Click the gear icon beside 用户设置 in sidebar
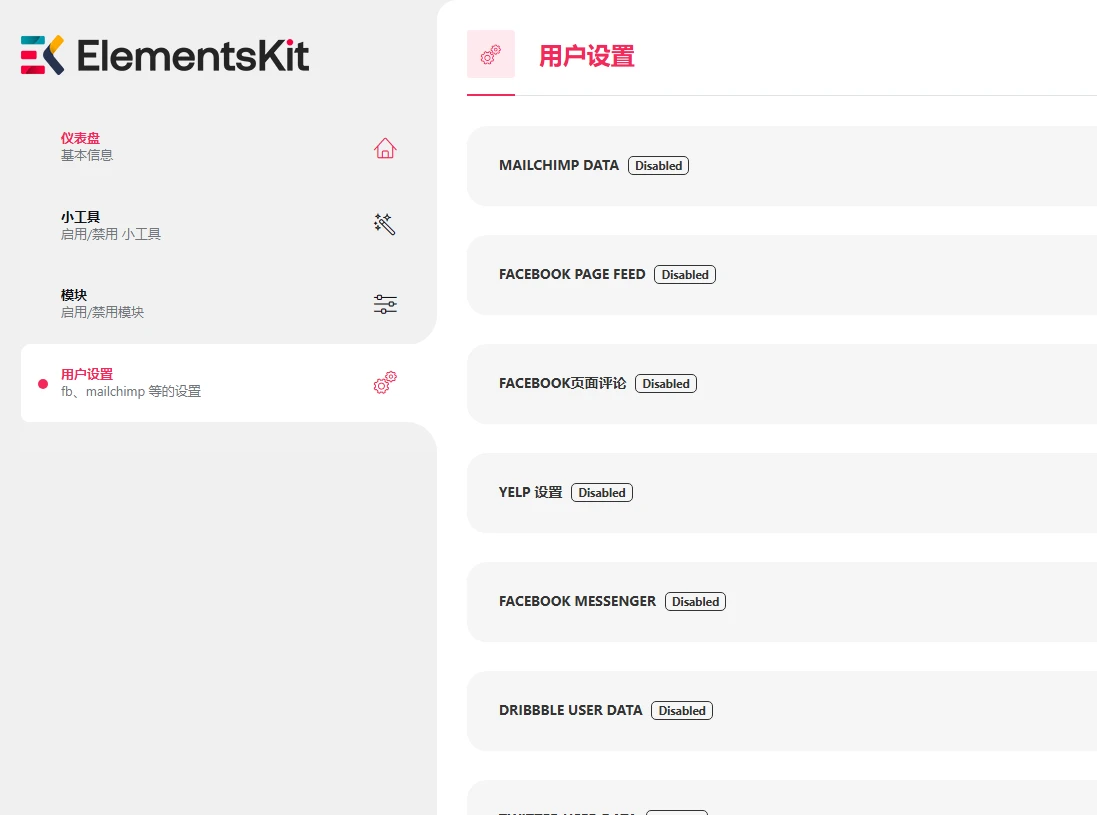 384,383
